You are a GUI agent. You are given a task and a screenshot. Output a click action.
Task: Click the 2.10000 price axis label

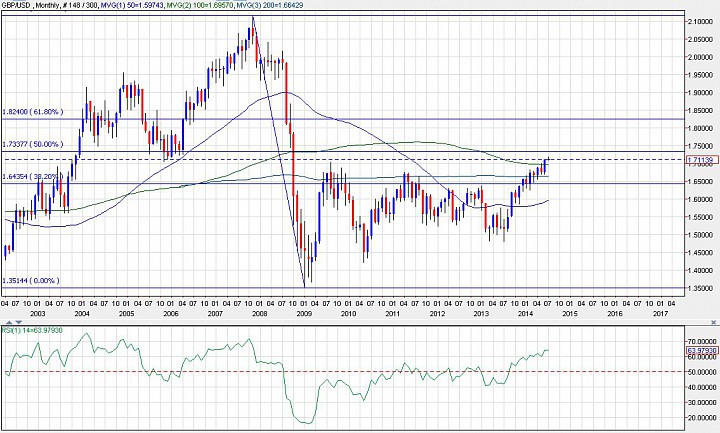pos(700,22)
